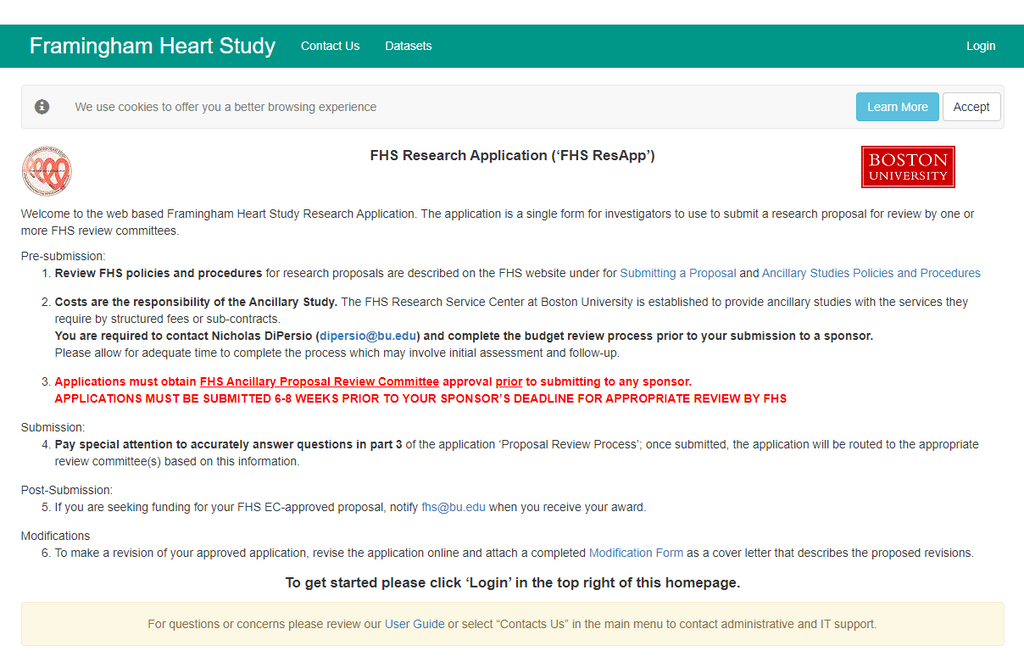
Task: Open the Datasets menu item
Action: 408,45
